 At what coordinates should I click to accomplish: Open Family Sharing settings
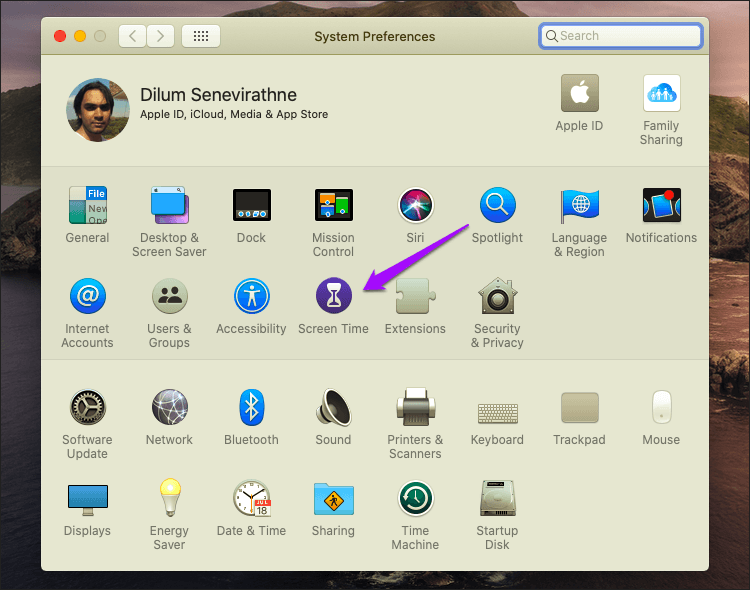coord(662,93)
